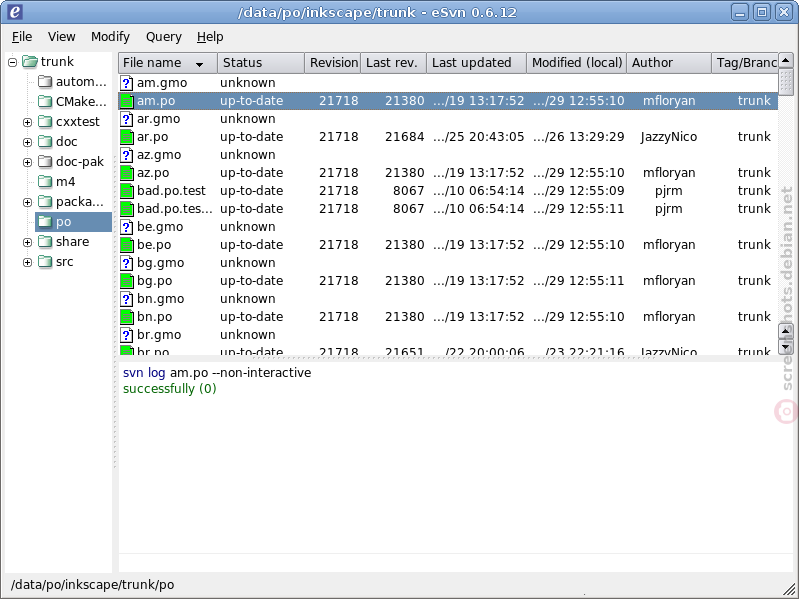Click the green file icon of am.po
Screen dimensions: 799x599
[x=126, y=101]
